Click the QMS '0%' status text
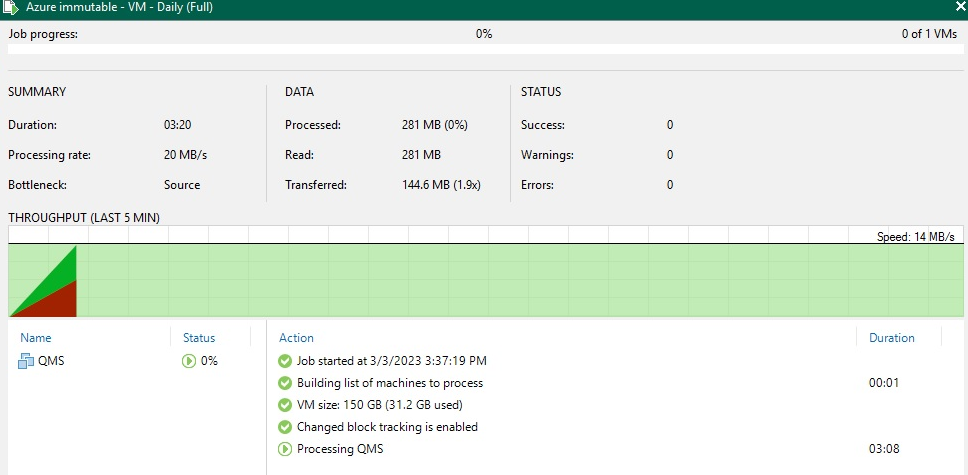The height and width of the screenshot is (475, 968). click(209, 361)
